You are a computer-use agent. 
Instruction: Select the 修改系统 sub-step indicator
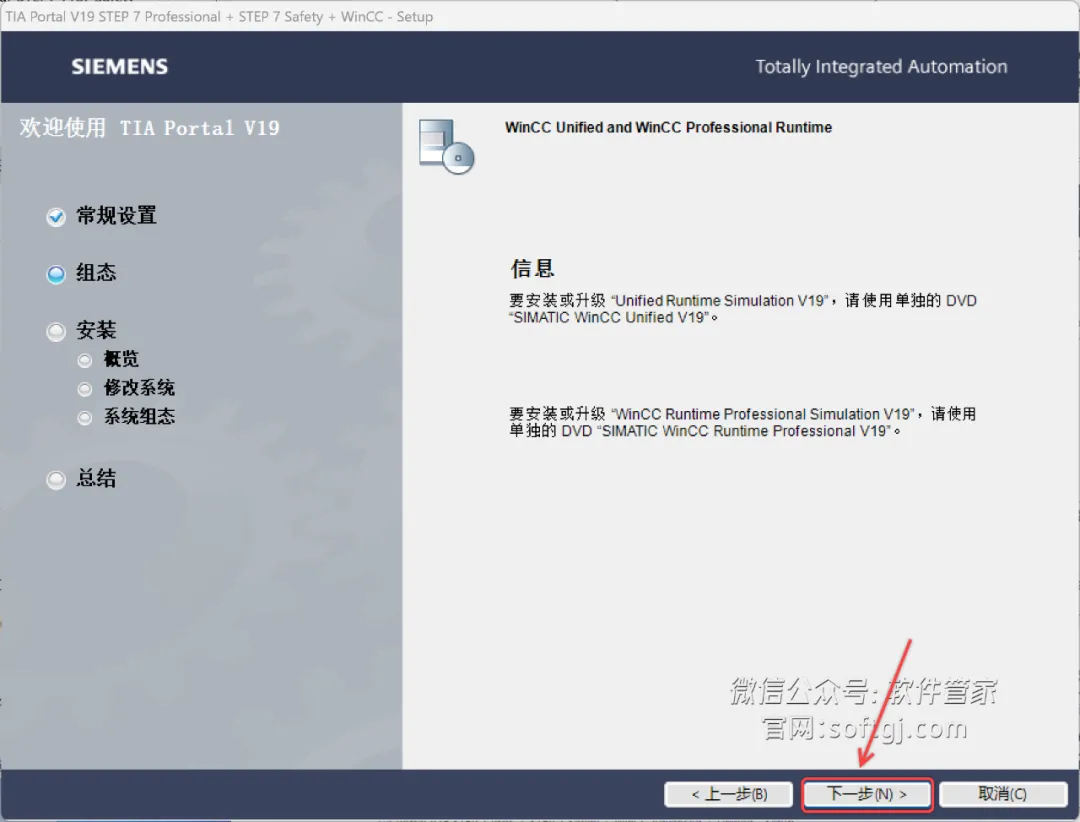(x=85, y=389)
